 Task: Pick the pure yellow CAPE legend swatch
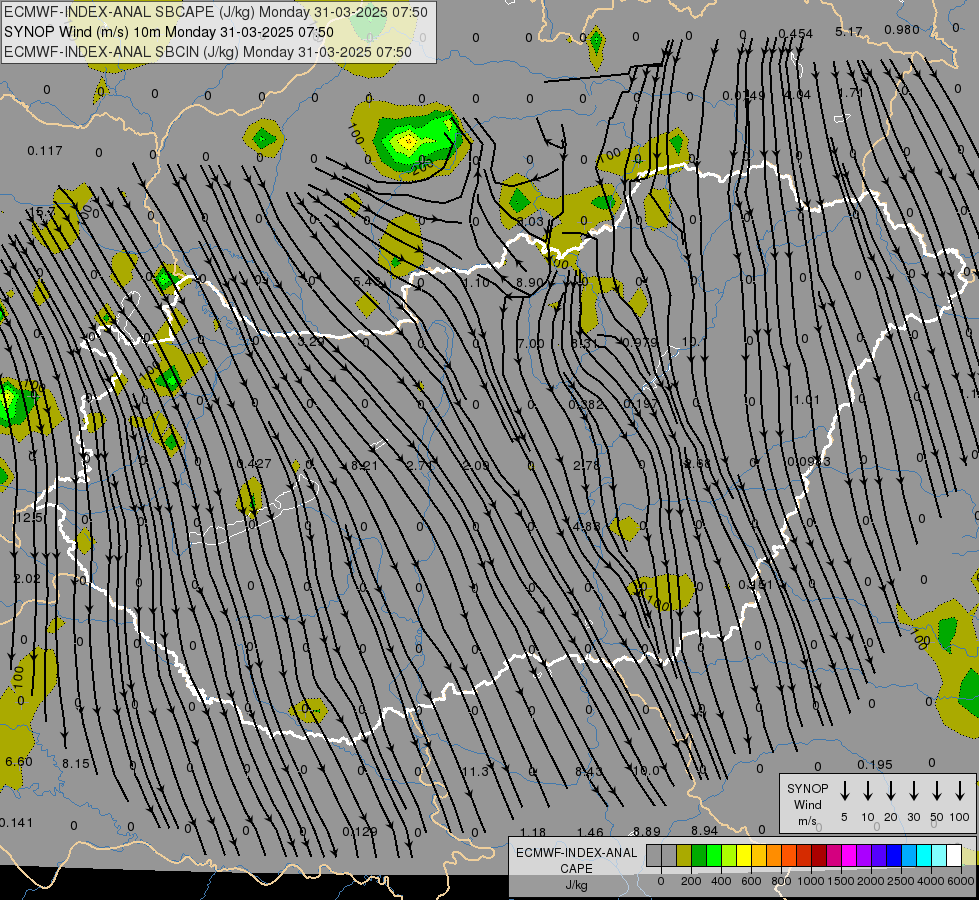coord(744,855)
